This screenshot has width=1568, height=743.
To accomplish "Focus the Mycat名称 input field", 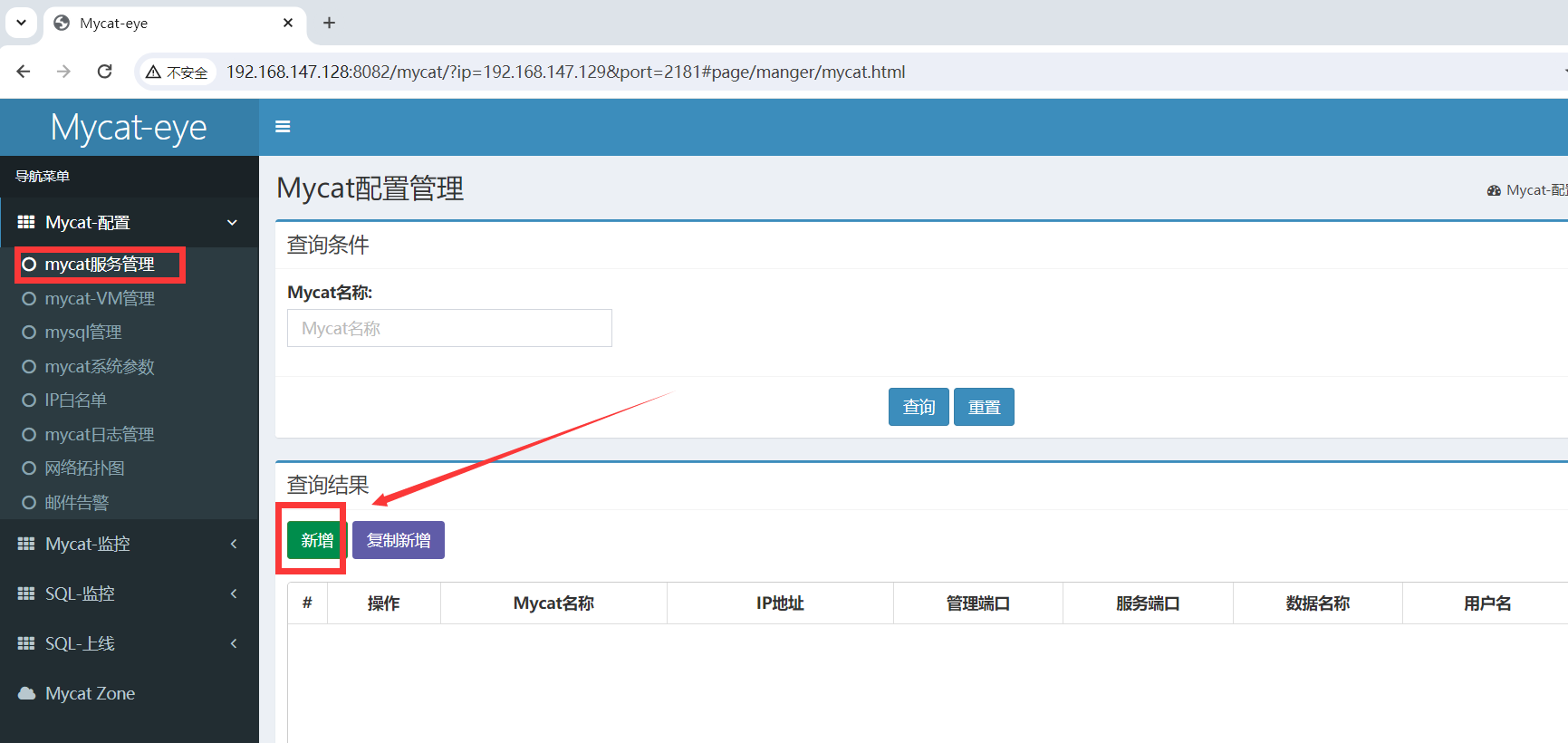I will tap(449, 328).
